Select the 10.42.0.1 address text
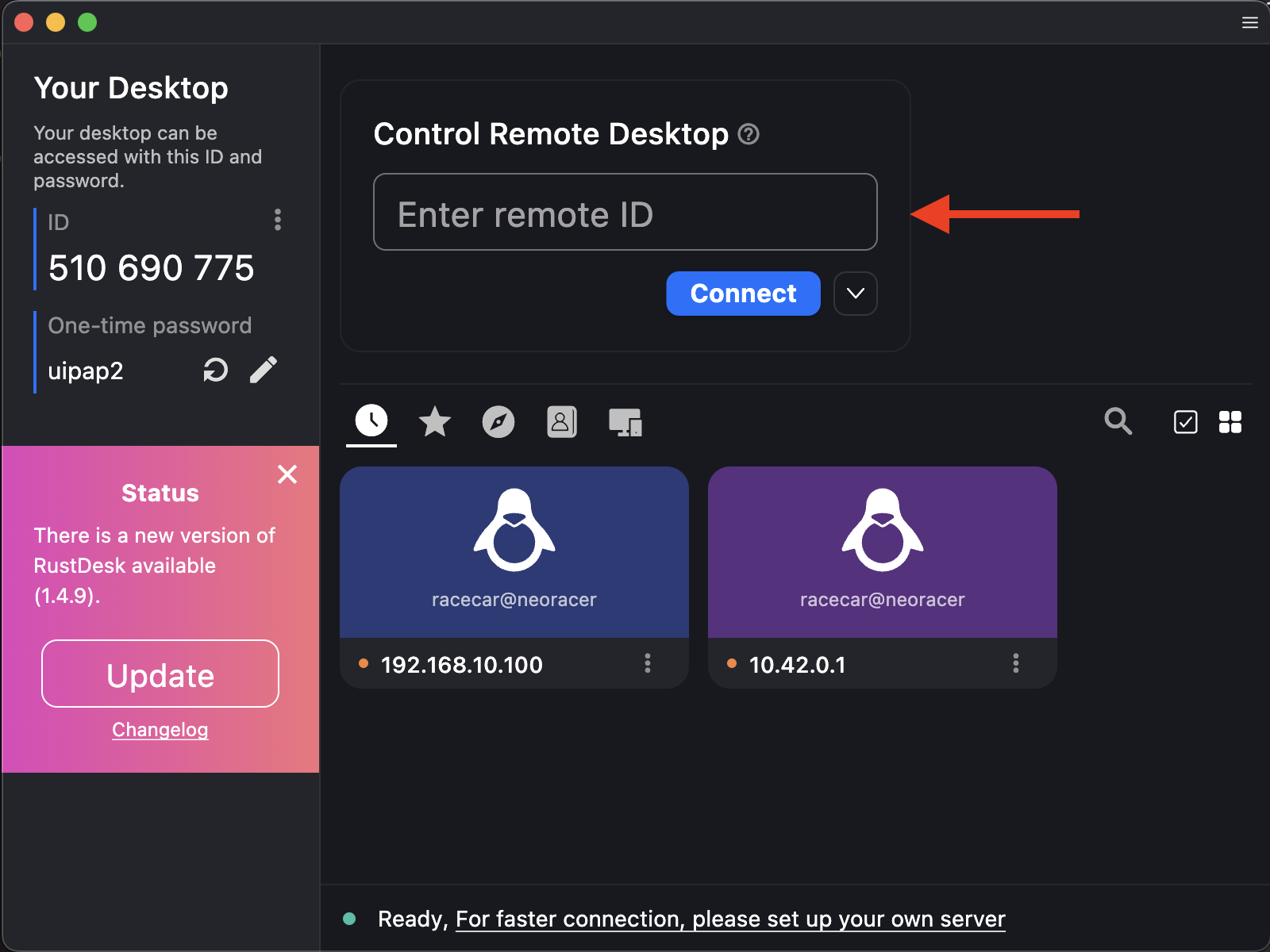The image size is (1270, 952). pos(798,665)
